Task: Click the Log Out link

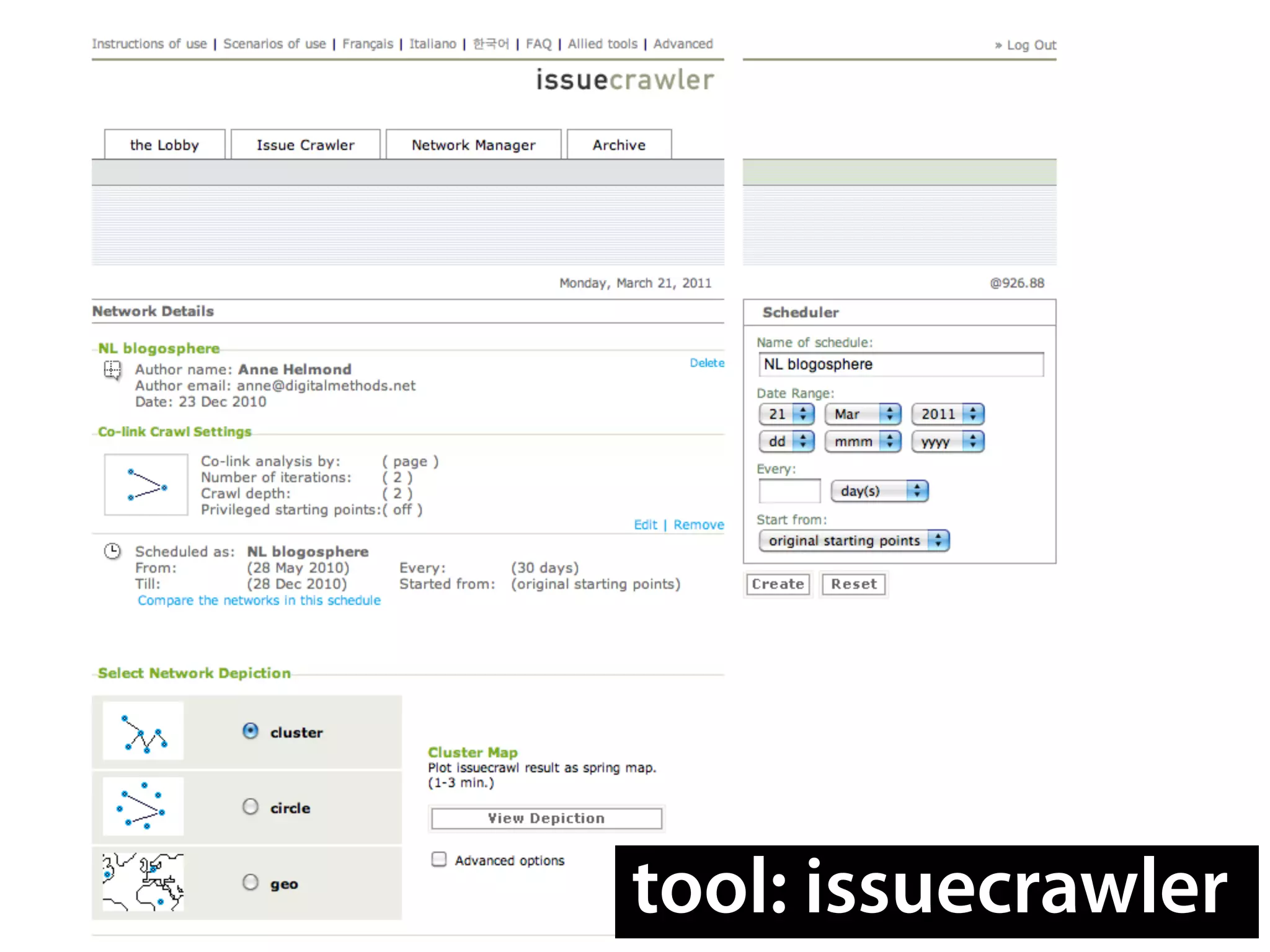Action: pyautogui.click(x=1031, y=45)
